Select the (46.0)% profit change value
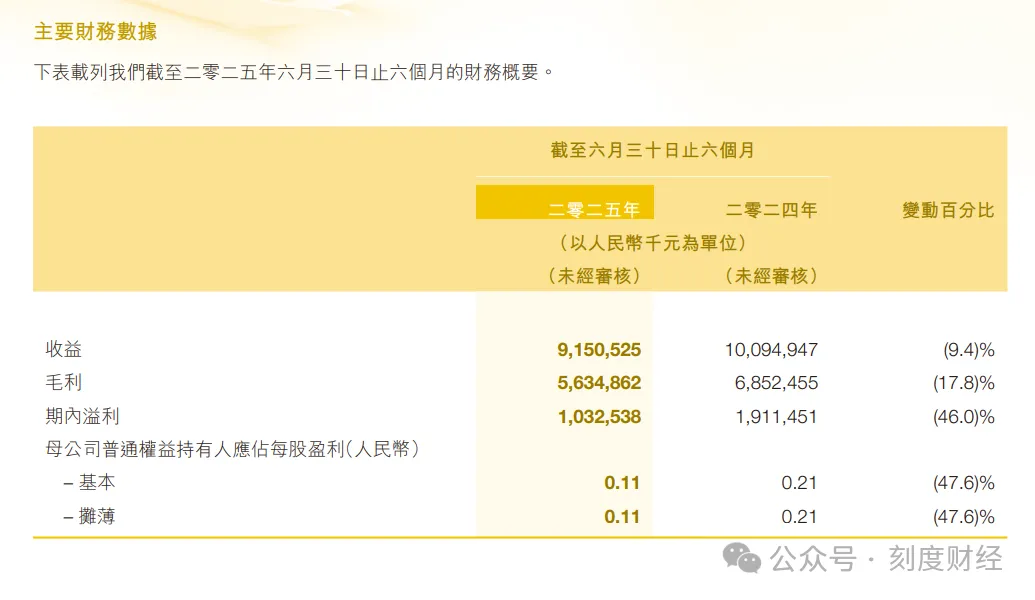Viewport: 1035px width, 600px height. pyautogui.click(x=964, y=416)
